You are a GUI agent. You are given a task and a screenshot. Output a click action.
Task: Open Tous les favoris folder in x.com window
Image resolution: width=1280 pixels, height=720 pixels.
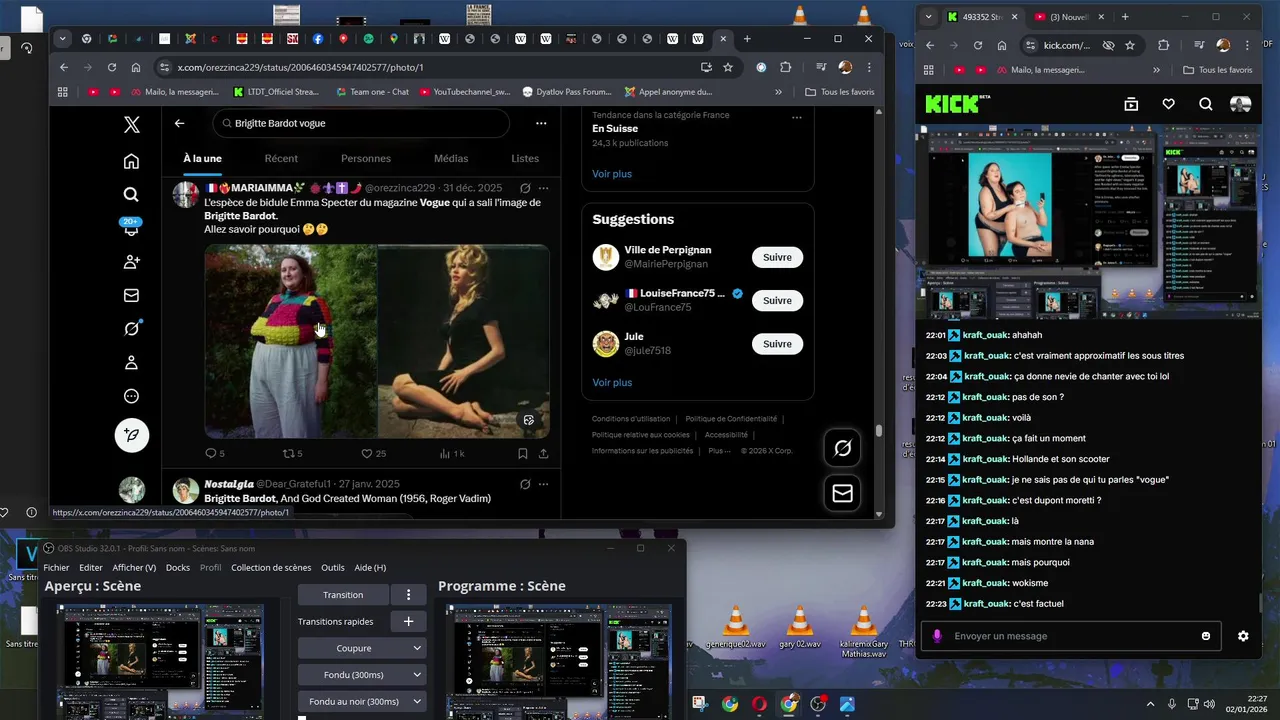(x=840, y=92)
